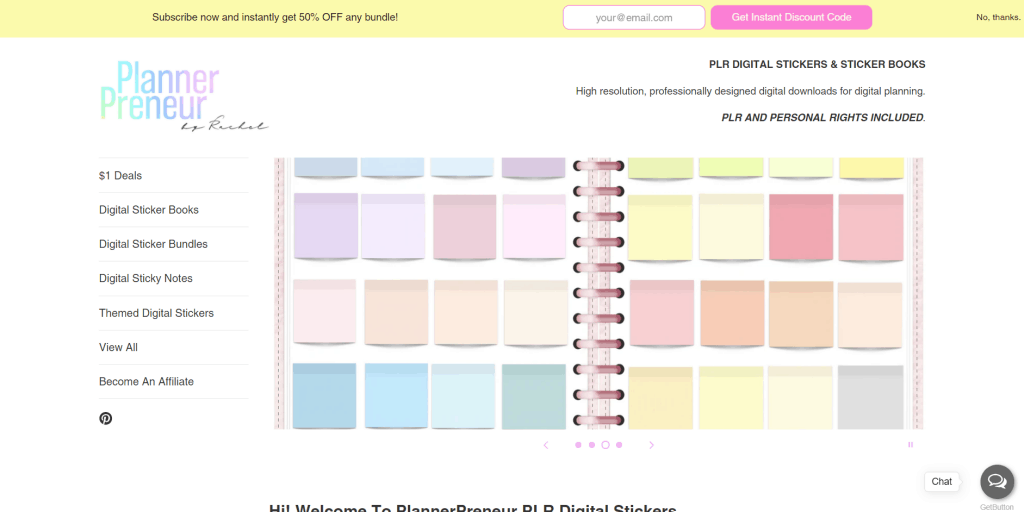Click the Subscribe now 50% OFF banner text
The width and height of the screenshot is (1024, 512).
[x=275, y=18]
